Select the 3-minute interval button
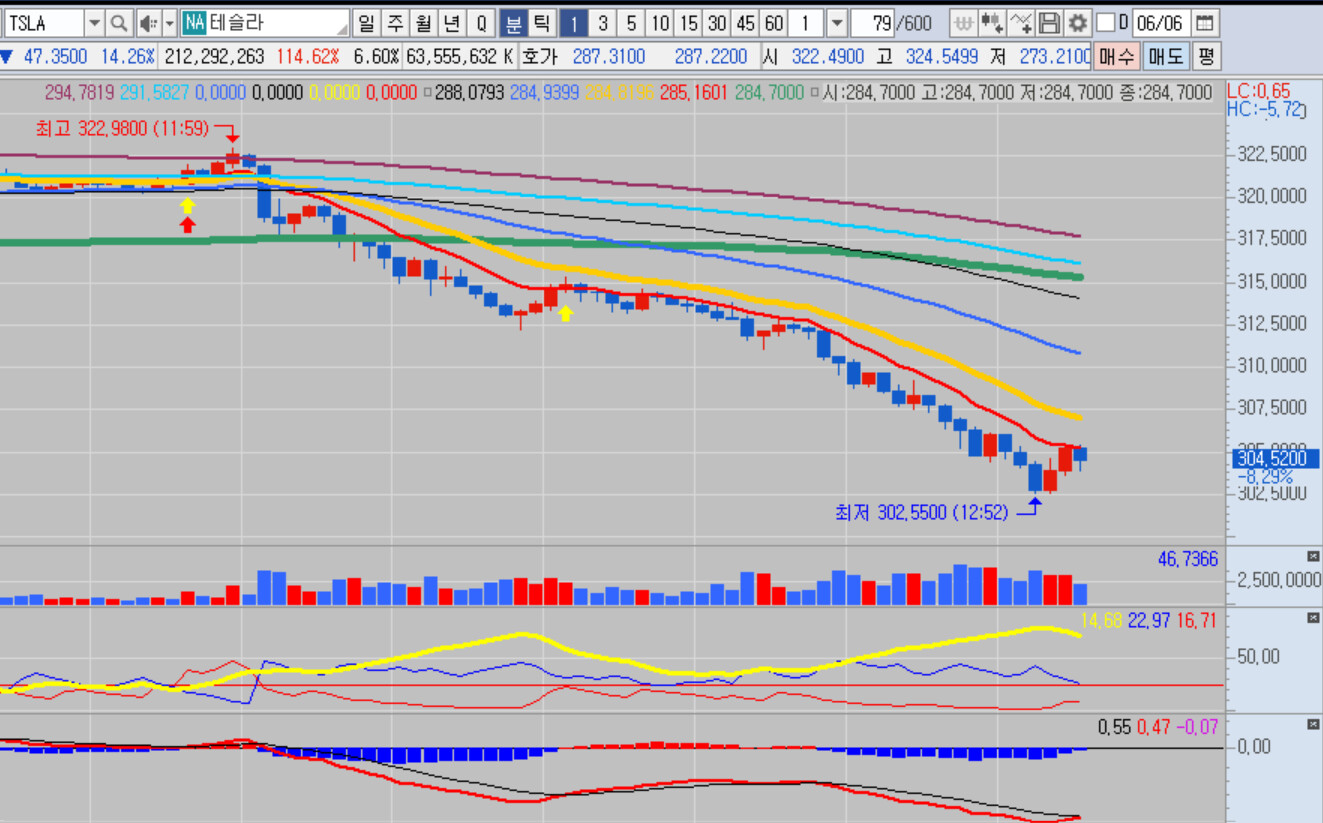The height and width of the screenshot is (823, 1323). tap(602, 23)
